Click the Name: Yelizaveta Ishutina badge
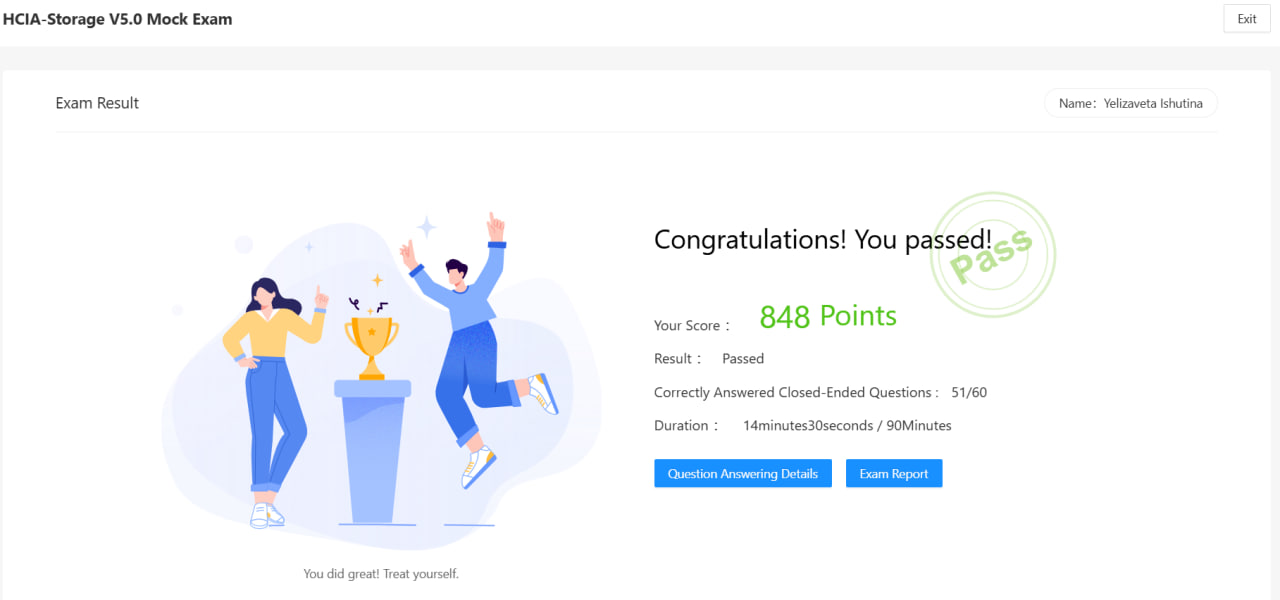Viewport: 1280px width, 600px height. [x=1130, y=103]
